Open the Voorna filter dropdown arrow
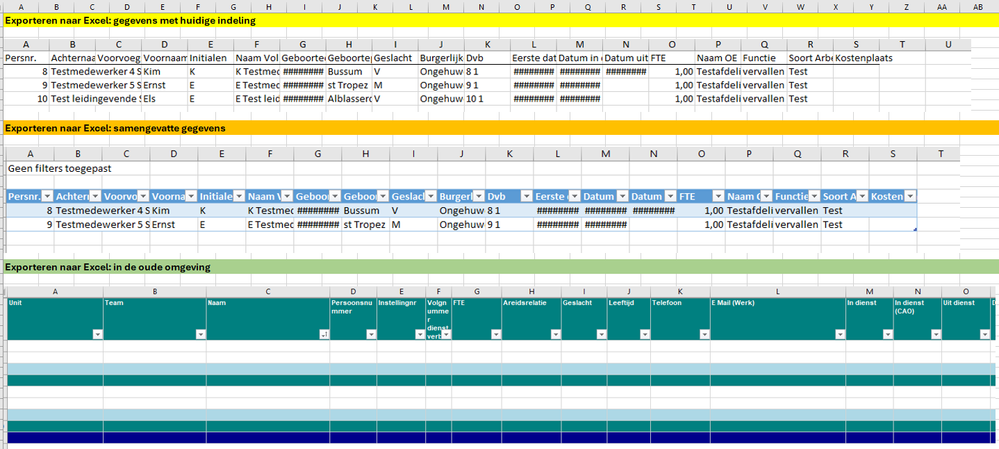Viewport: 999px width, 449px height. (191, 196)
